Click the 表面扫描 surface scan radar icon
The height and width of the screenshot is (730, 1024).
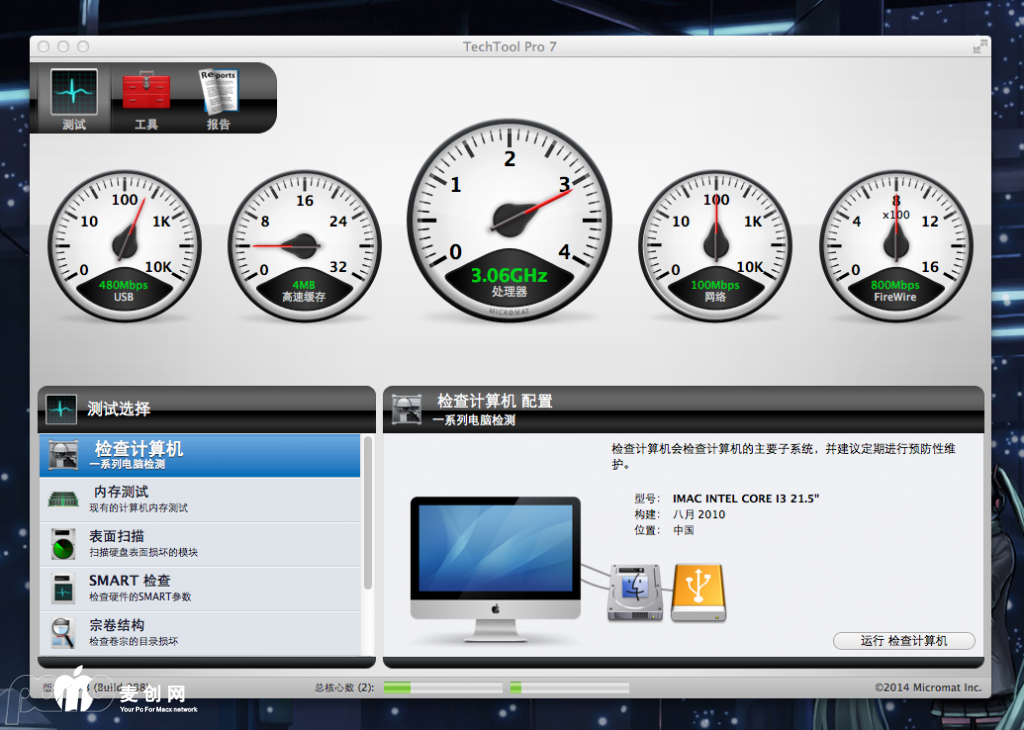(63, 544)
